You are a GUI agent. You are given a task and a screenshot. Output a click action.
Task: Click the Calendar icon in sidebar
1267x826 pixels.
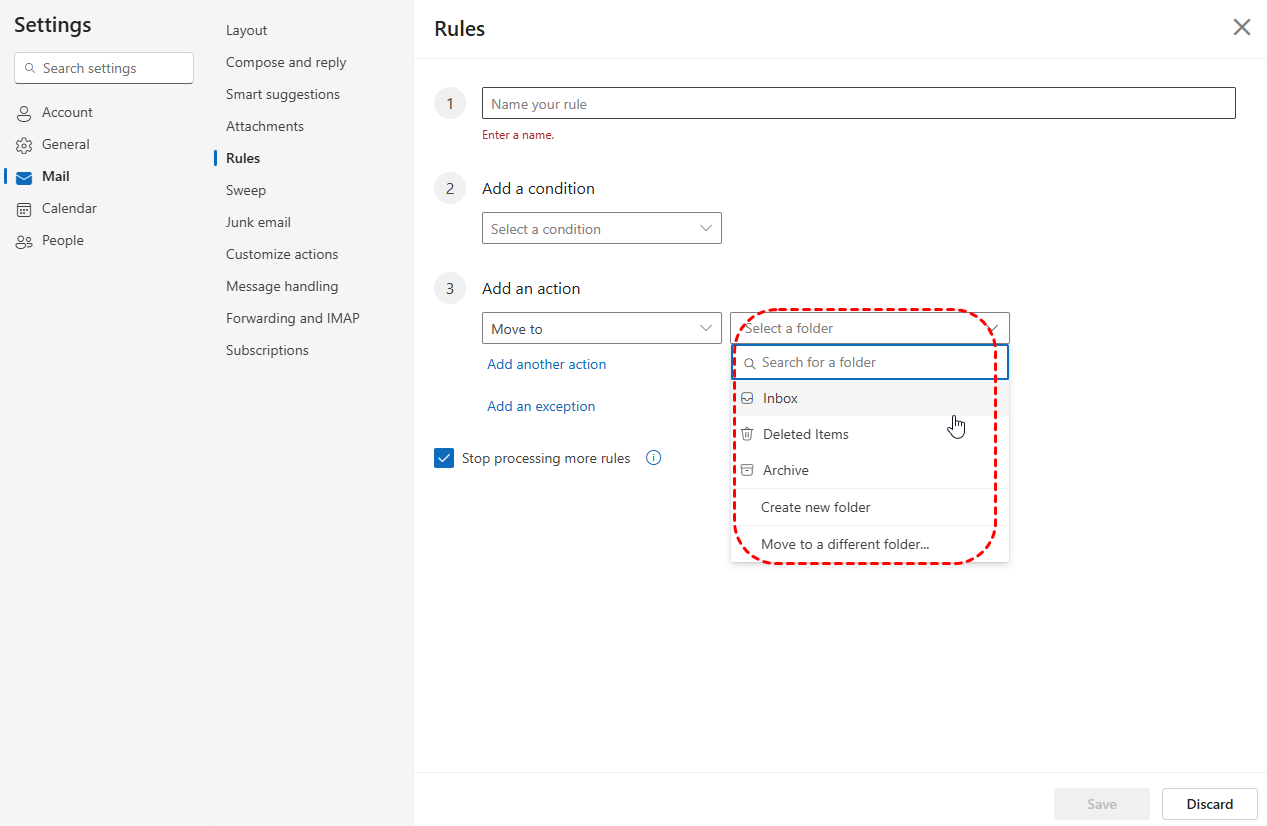(24, 209)
